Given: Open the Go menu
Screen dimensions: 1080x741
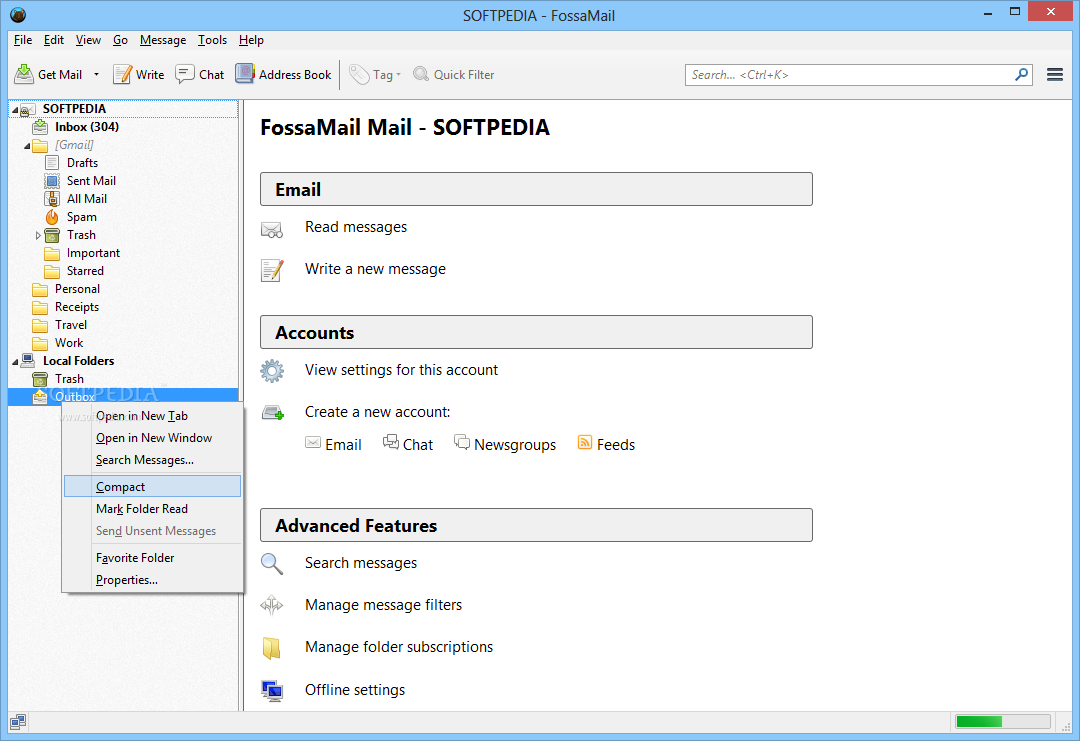Looking at the screenshot, I should (x=121, y=40).
